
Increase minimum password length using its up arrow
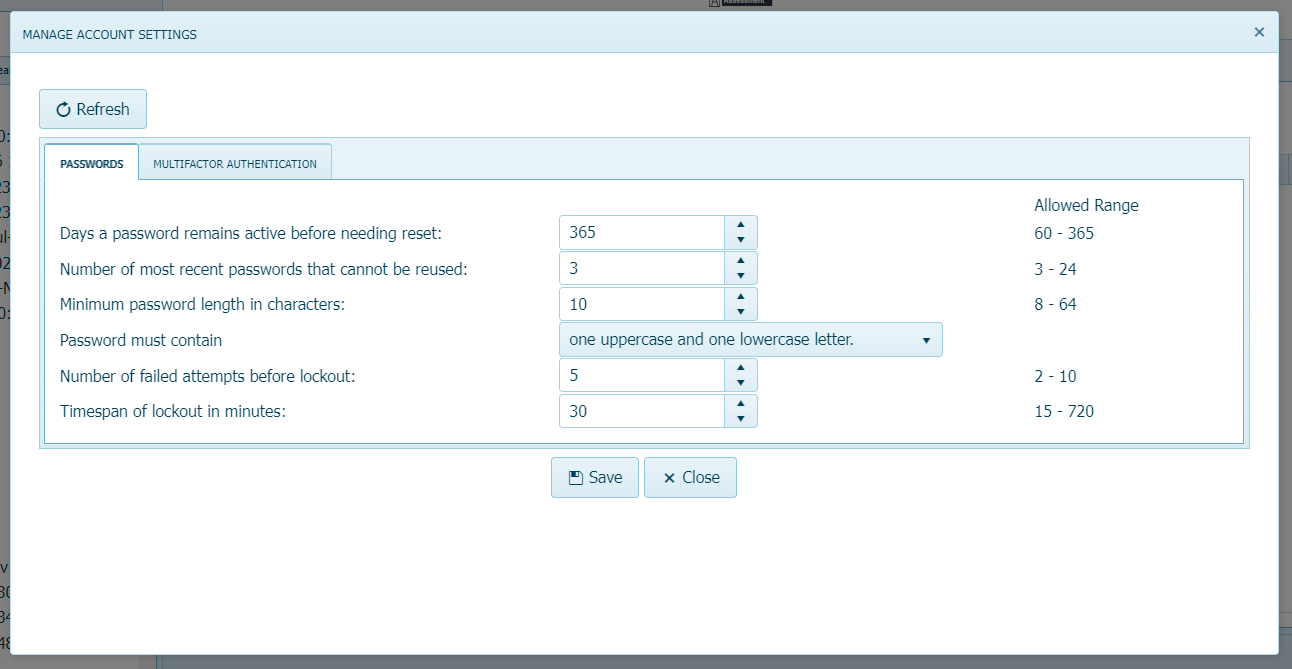(x=740, y=298)
